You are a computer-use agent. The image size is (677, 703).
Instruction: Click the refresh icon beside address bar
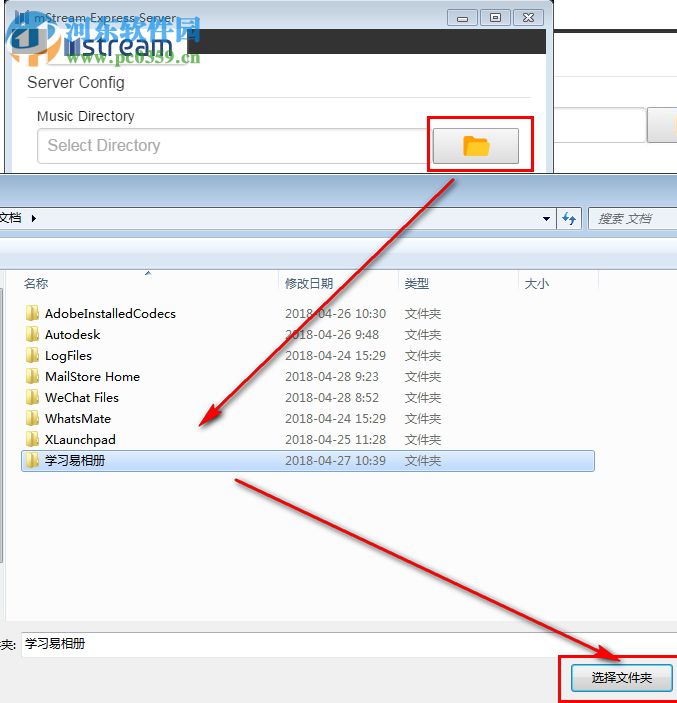[569, 219]
